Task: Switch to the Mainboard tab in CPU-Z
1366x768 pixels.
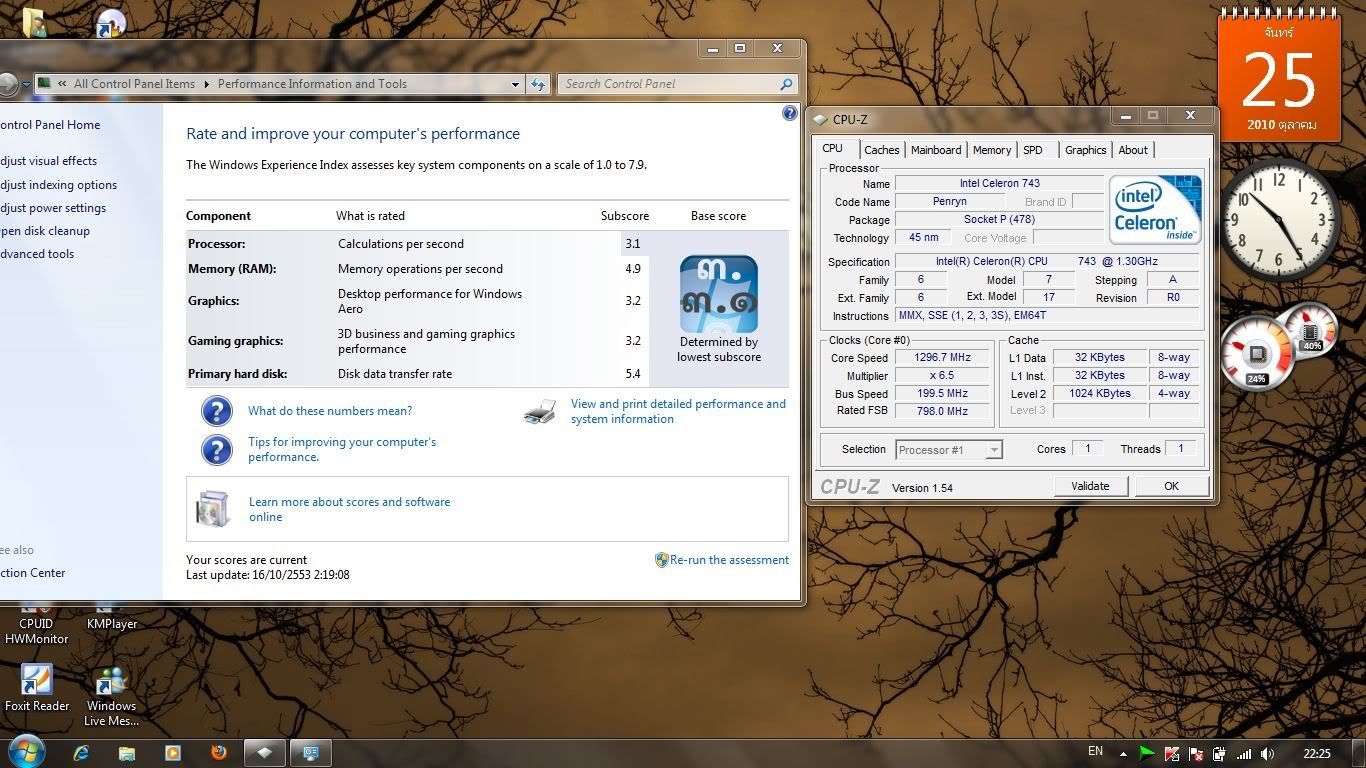Action: [x=936, y=150]
